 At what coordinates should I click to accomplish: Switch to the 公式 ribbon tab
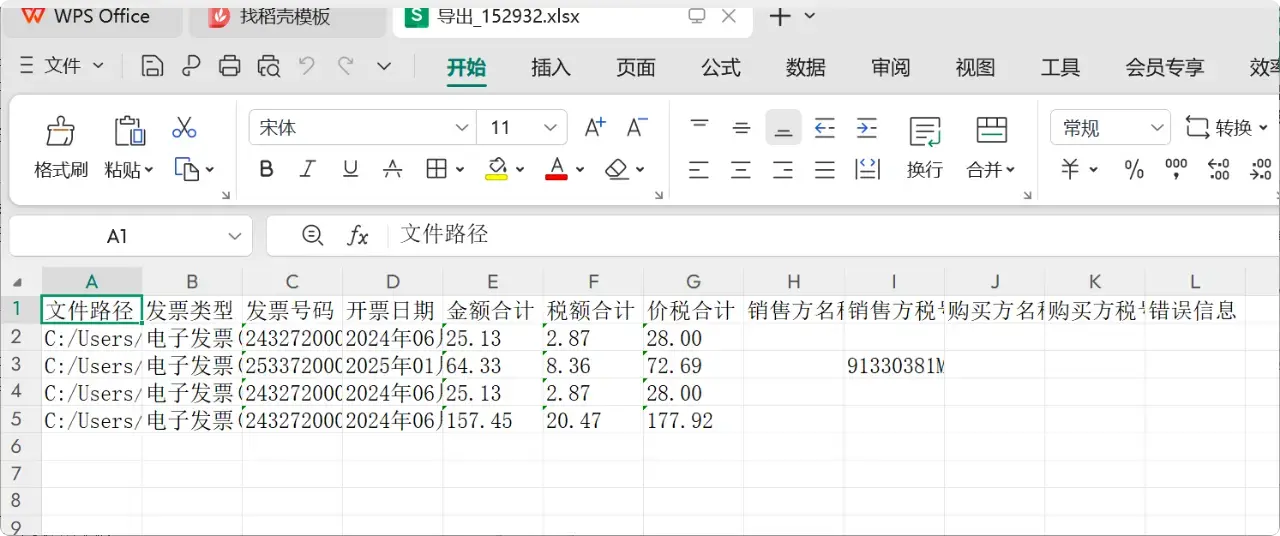point(720,67)
